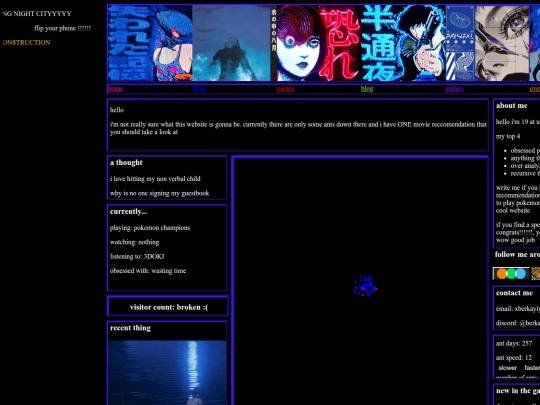Screen dimensions: 540x405
Task: Click the discord handle line in the contact box
Action: click(518, 323)
